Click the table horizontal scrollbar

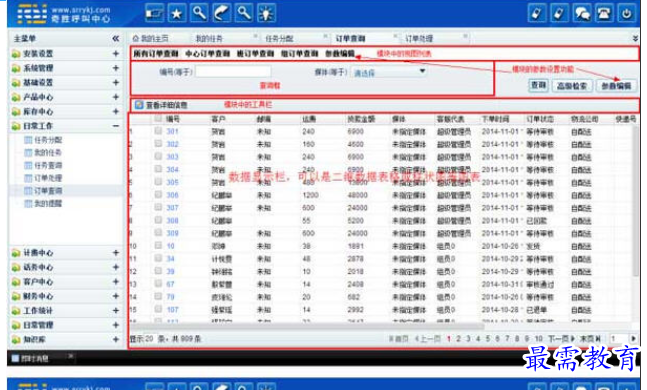(x=307, y=326)
